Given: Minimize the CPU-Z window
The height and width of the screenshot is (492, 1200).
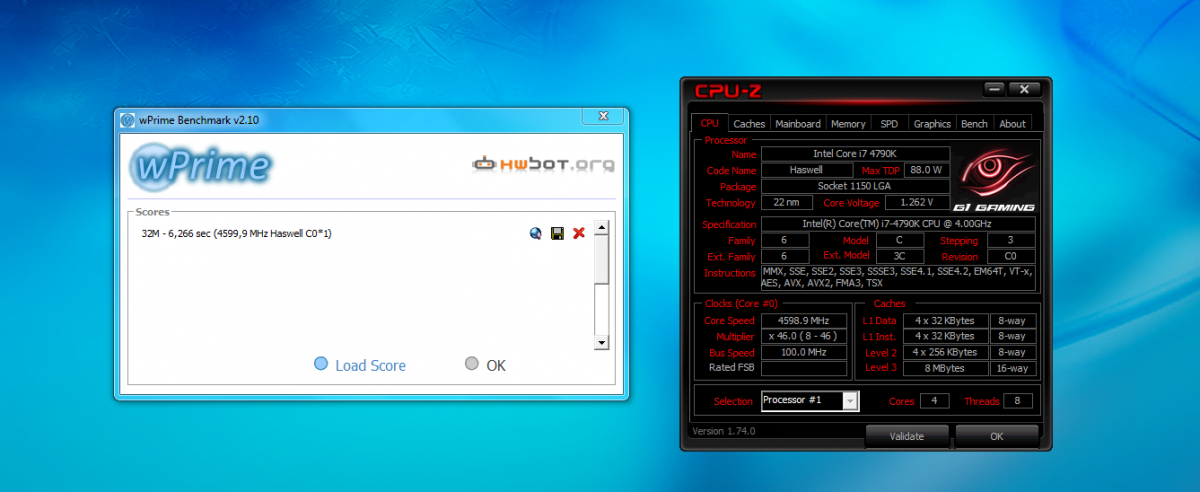Looking at the screenshot, I should 993,89.
